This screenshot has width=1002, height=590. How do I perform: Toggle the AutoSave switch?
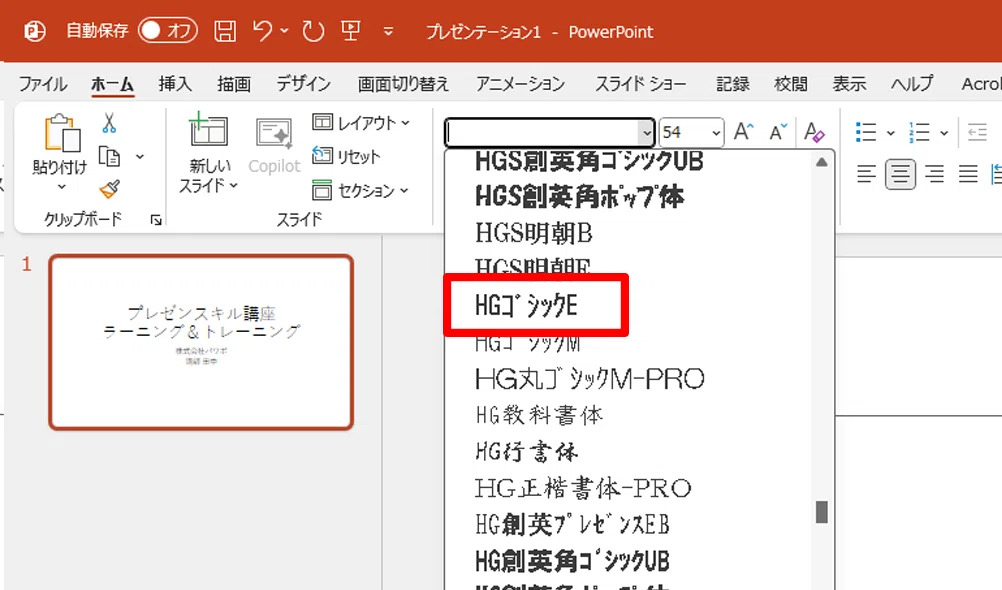[x=168, y=31]
